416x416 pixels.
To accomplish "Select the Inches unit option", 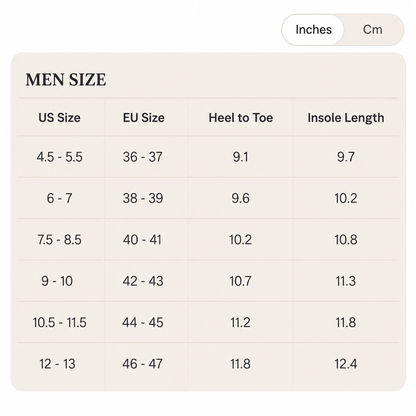I will [x=313, y=30].
